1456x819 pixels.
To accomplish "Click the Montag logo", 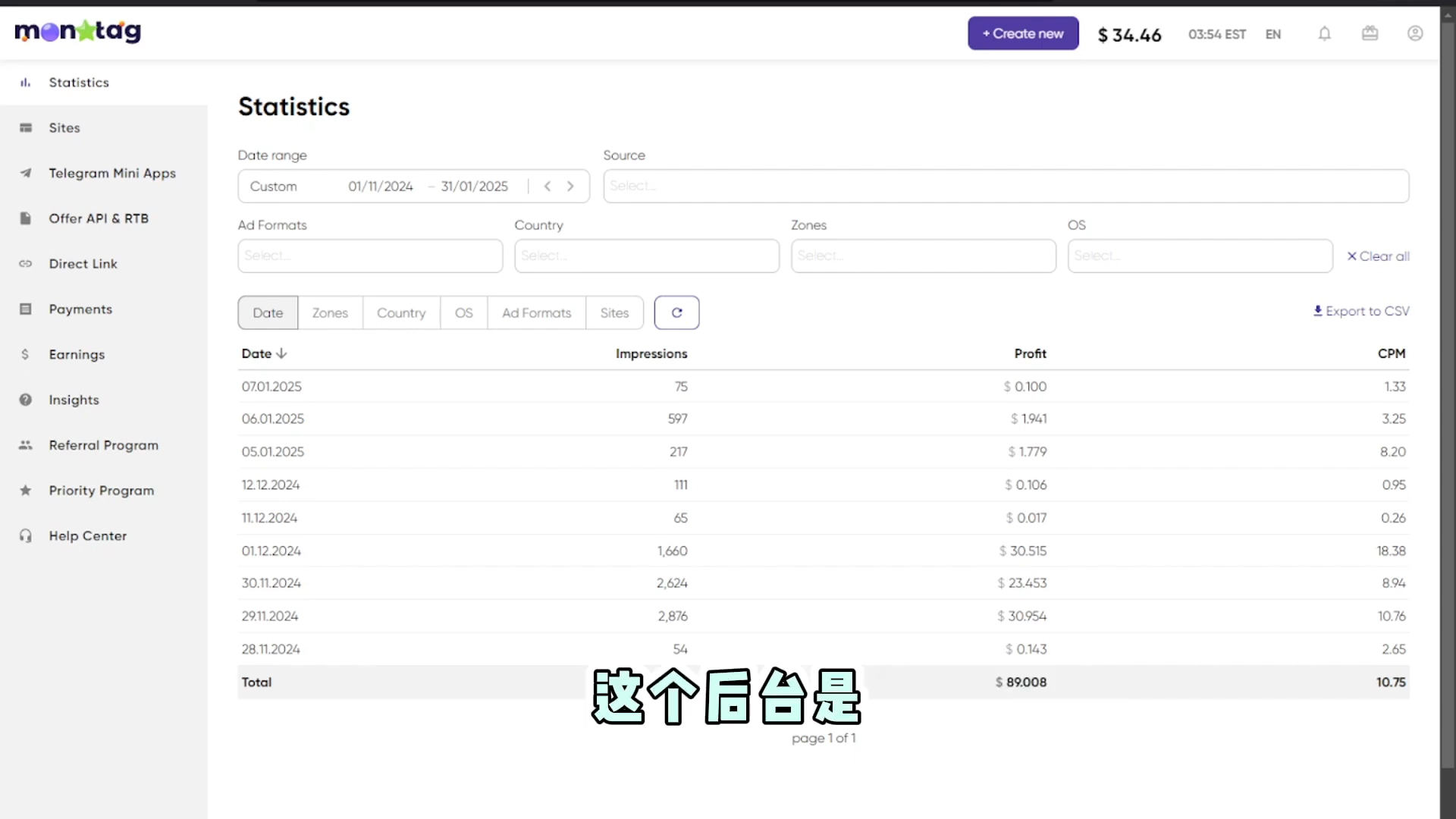I will coord(77,32).
